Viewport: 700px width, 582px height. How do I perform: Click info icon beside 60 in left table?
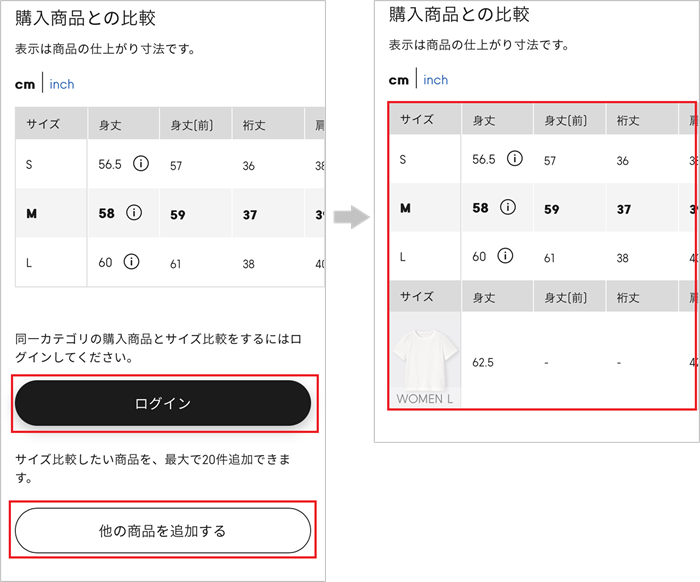coord(131,262)
